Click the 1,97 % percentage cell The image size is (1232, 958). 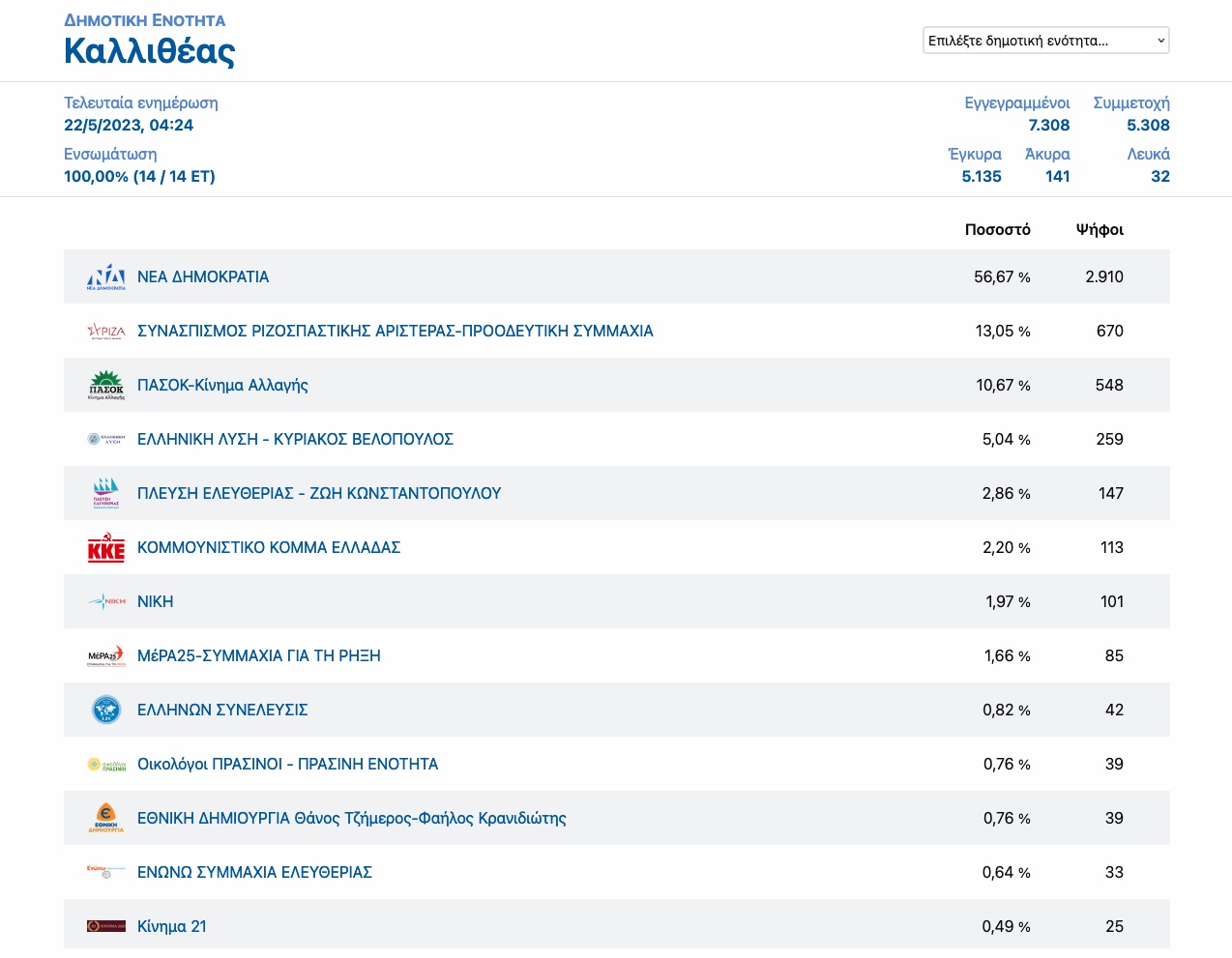point(1009,601)
